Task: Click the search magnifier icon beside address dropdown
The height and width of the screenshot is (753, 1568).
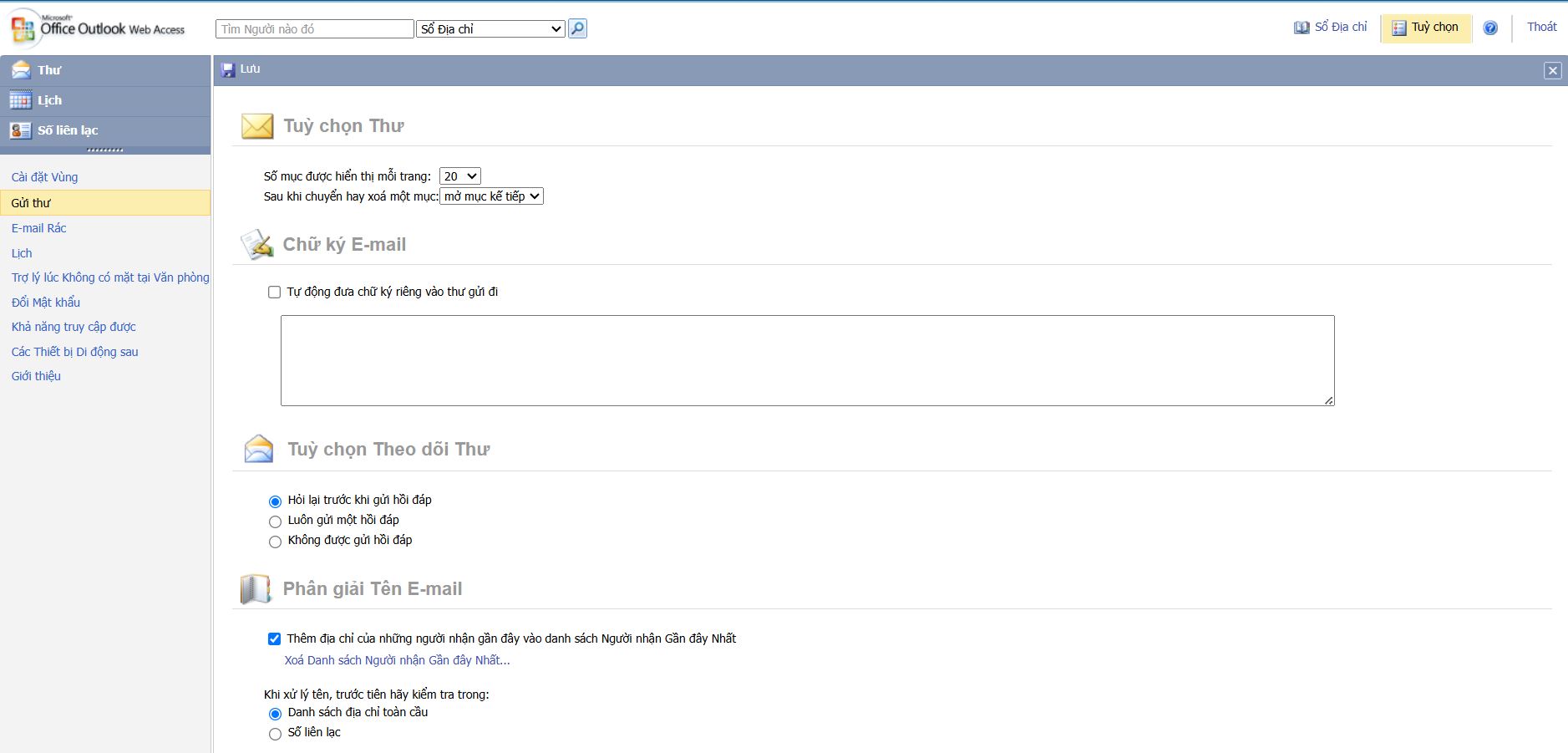Action: [577, 28]
